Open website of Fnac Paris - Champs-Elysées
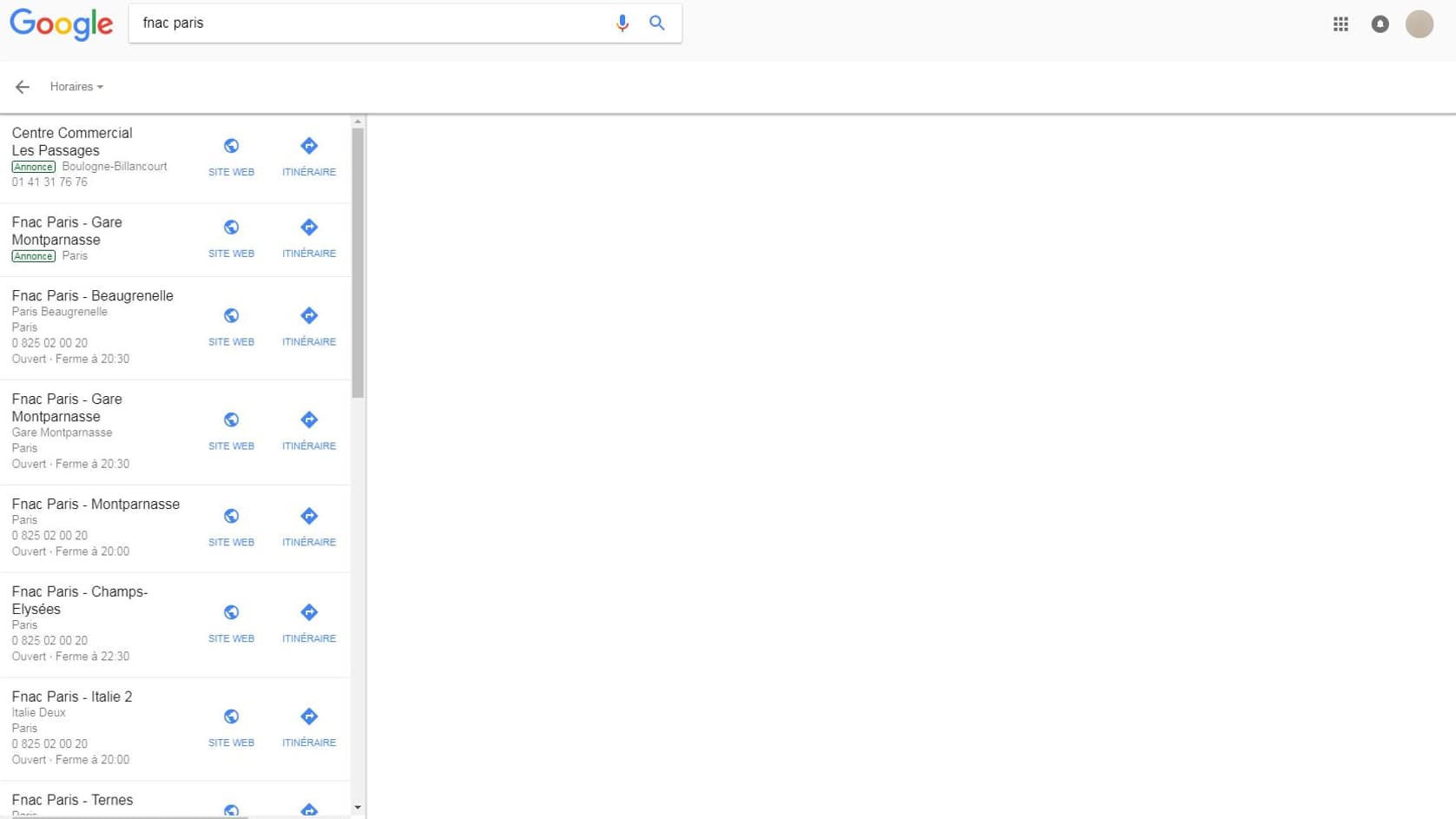Image resolution: width=1456 pixels, height=819 pixels. tap(231, 624)
